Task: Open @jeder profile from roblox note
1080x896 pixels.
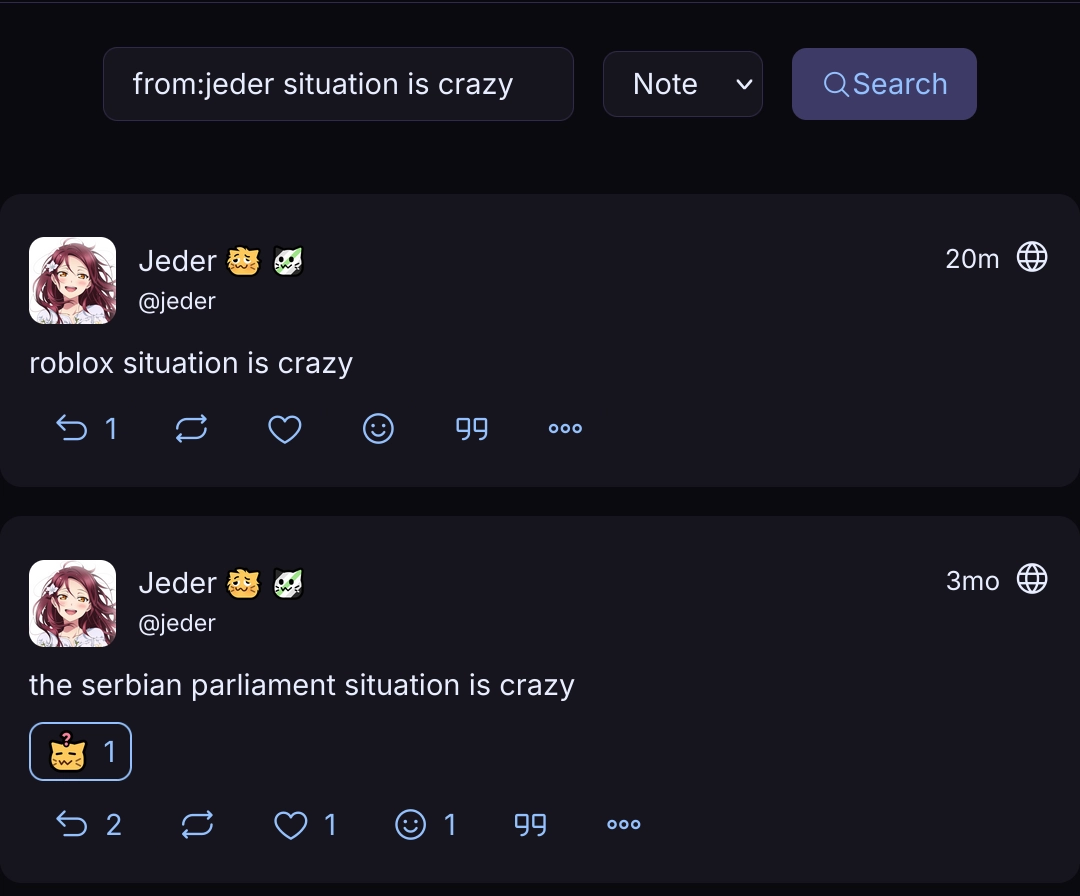Action: click(177, 301)
